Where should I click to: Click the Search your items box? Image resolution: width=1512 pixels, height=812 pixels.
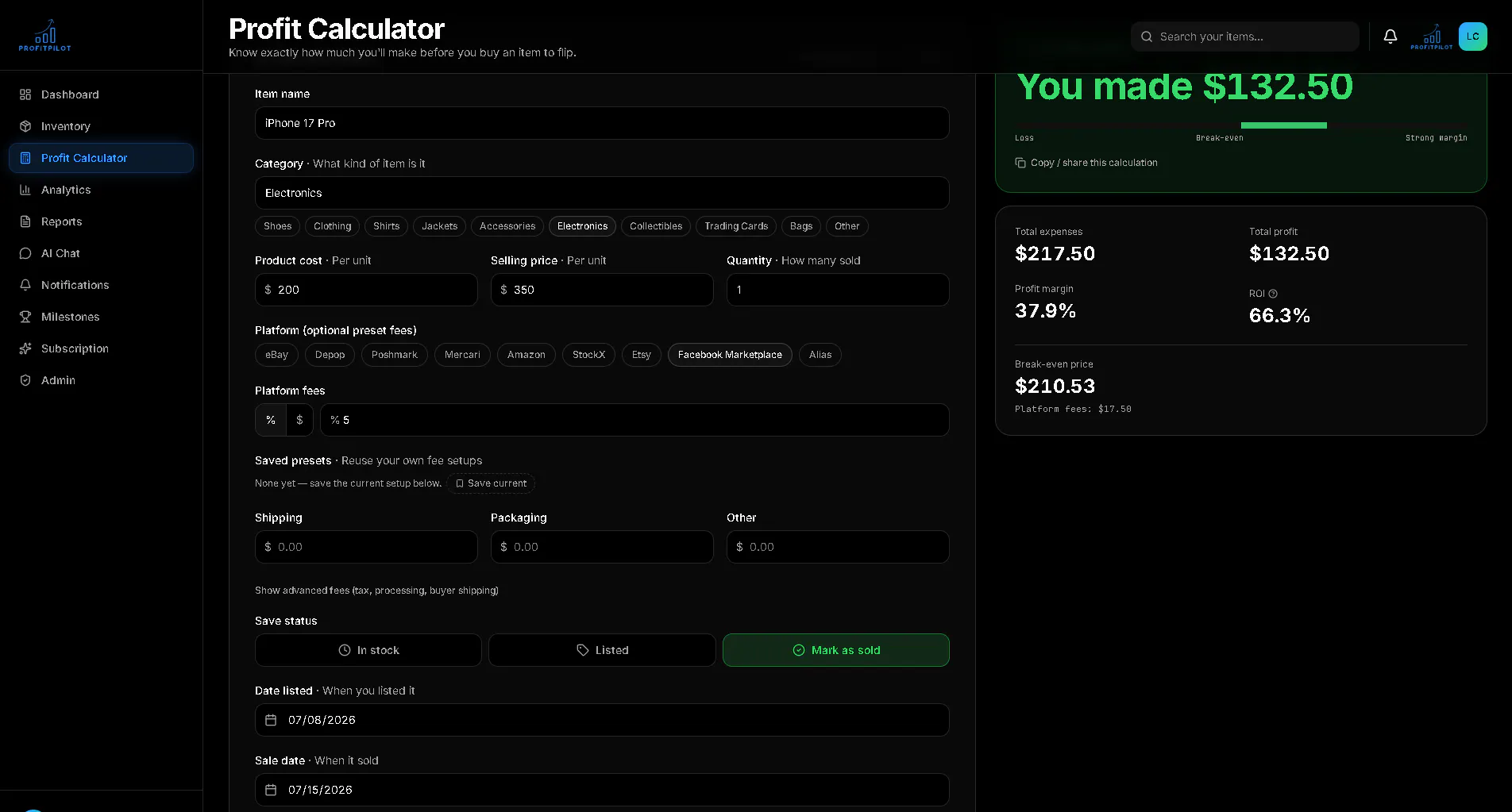pyautogui.click(x=1245, y=37)
